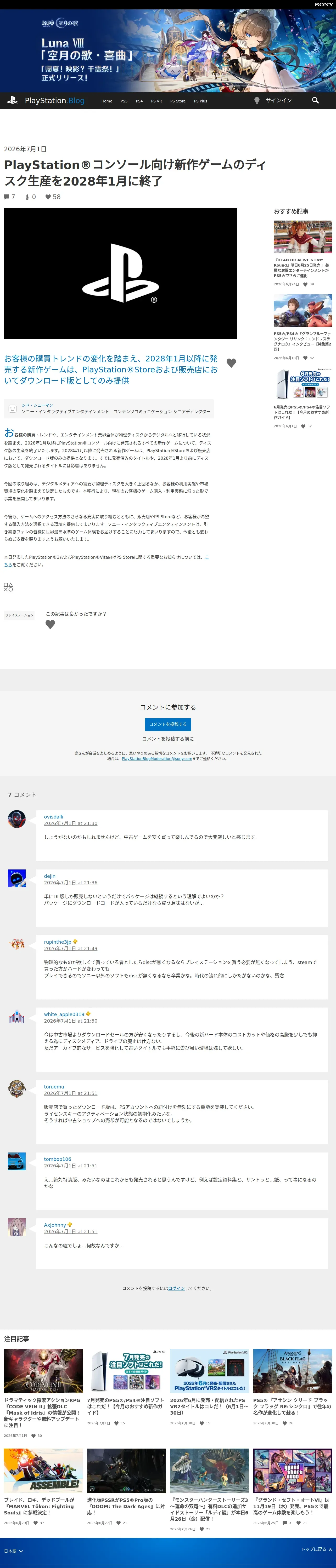
Task: Click the サインイン sign-in link
Action: click(x=279, y=100)
